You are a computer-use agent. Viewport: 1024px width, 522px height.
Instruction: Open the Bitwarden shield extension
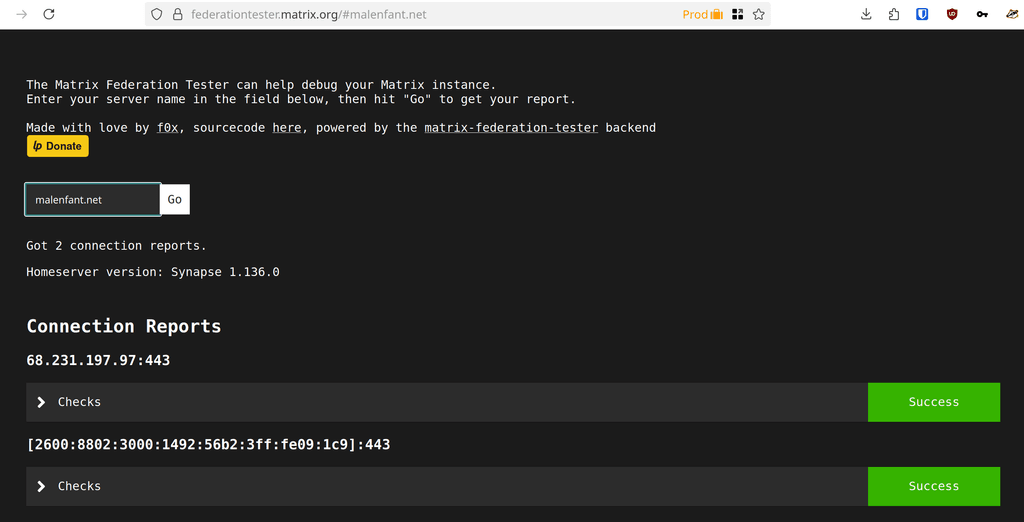point(922,14)
